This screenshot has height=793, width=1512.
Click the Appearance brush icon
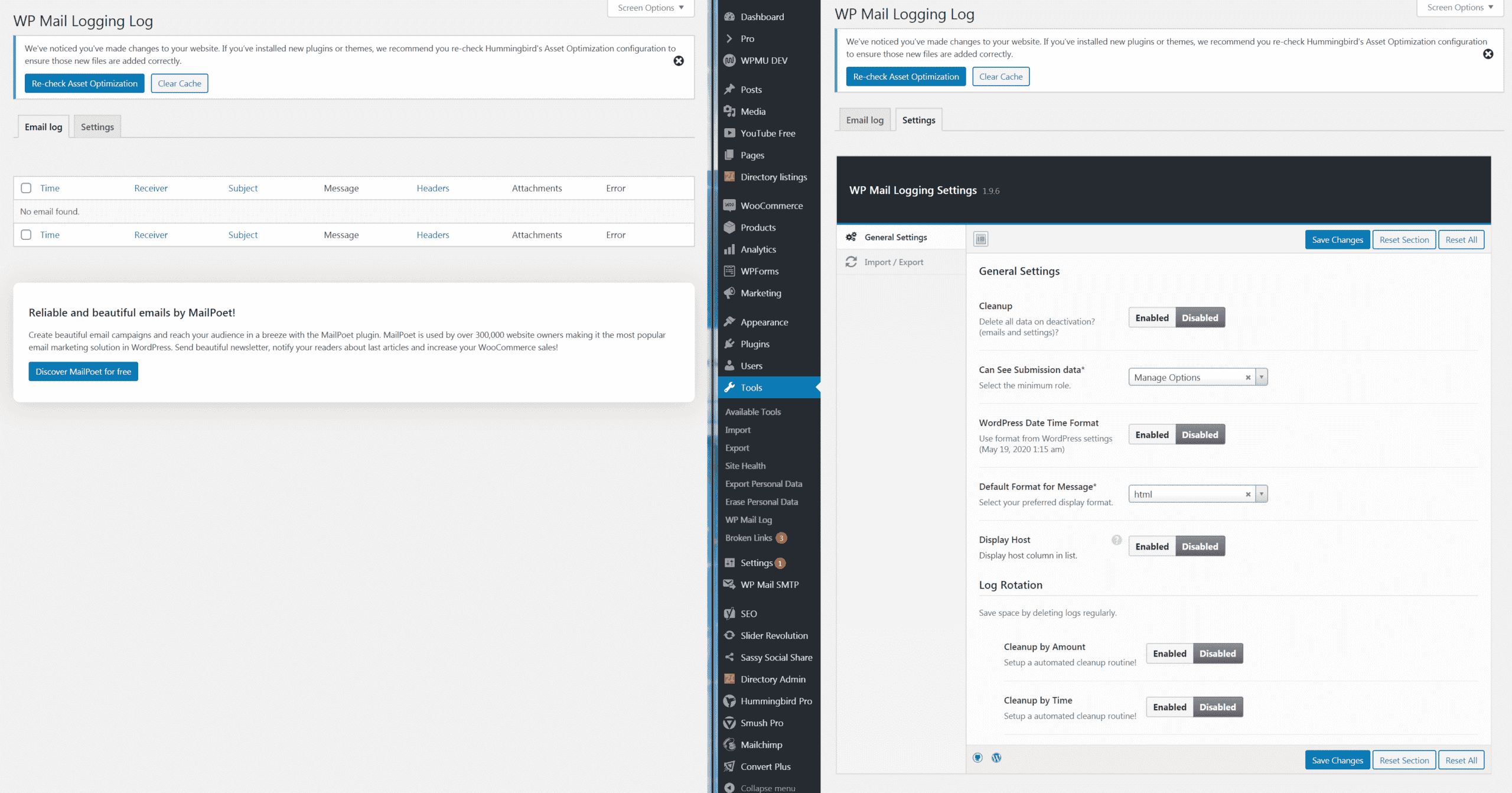tap(729, 321)
